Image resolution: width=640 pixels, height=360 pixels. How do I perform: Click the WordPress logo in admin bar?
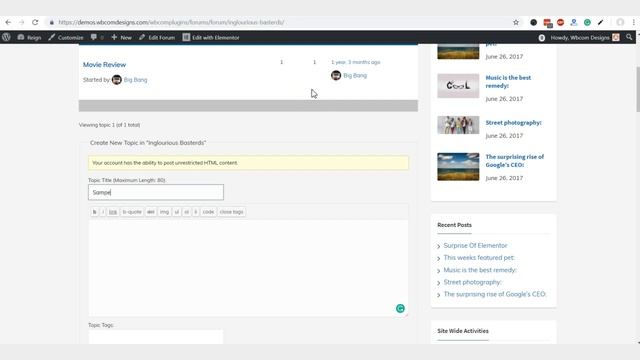pos(6,37)
